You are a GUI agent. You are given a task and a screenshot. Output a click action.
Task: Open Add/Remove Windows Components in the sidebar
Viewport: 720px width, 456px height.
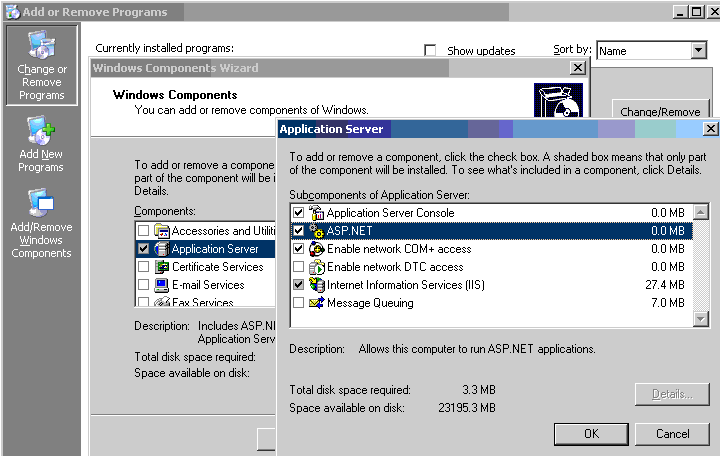click(x=41, y=223)
